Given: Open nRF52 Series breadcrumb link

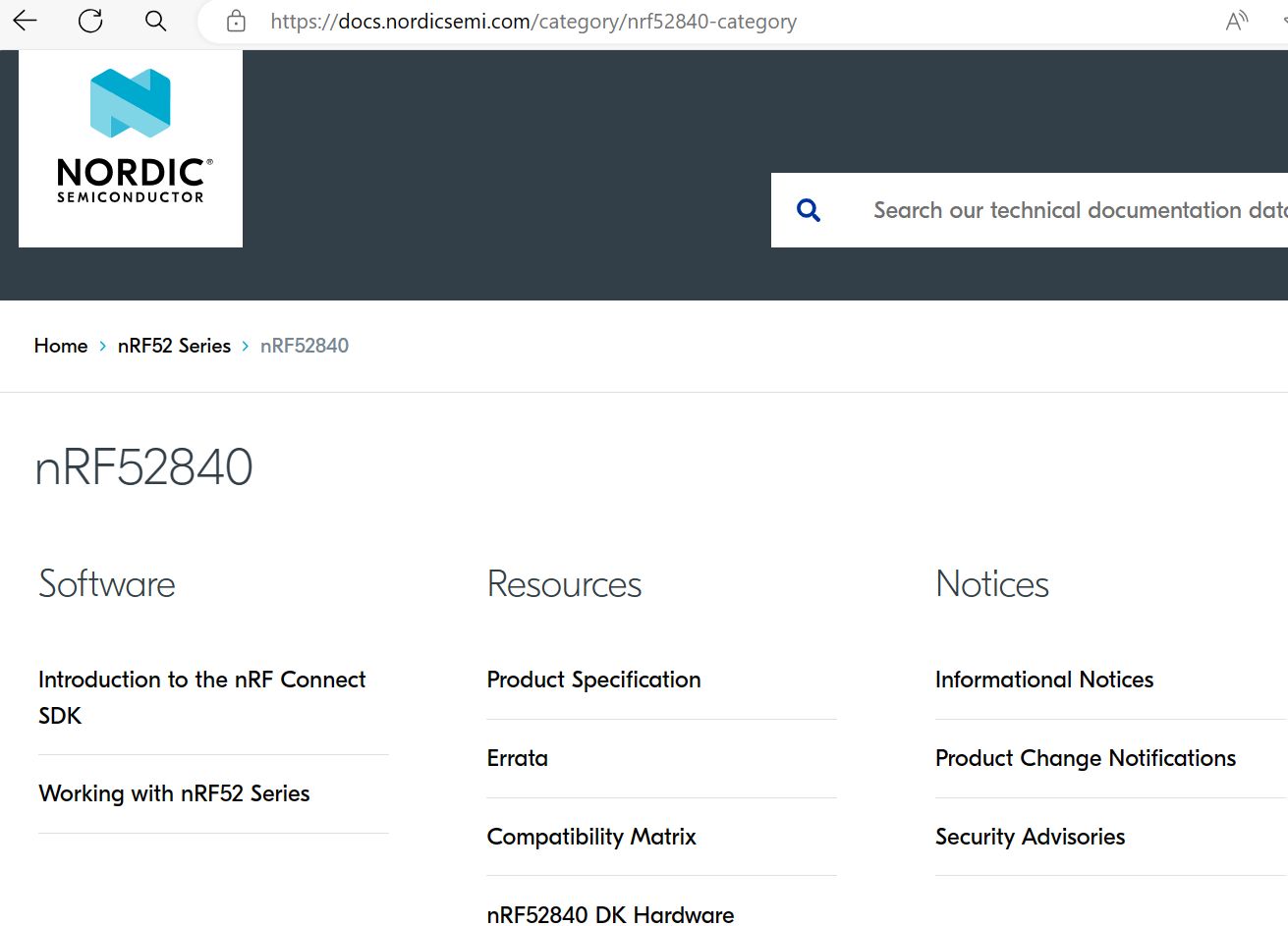Looking at the screenshot, I should coord(174,346).
